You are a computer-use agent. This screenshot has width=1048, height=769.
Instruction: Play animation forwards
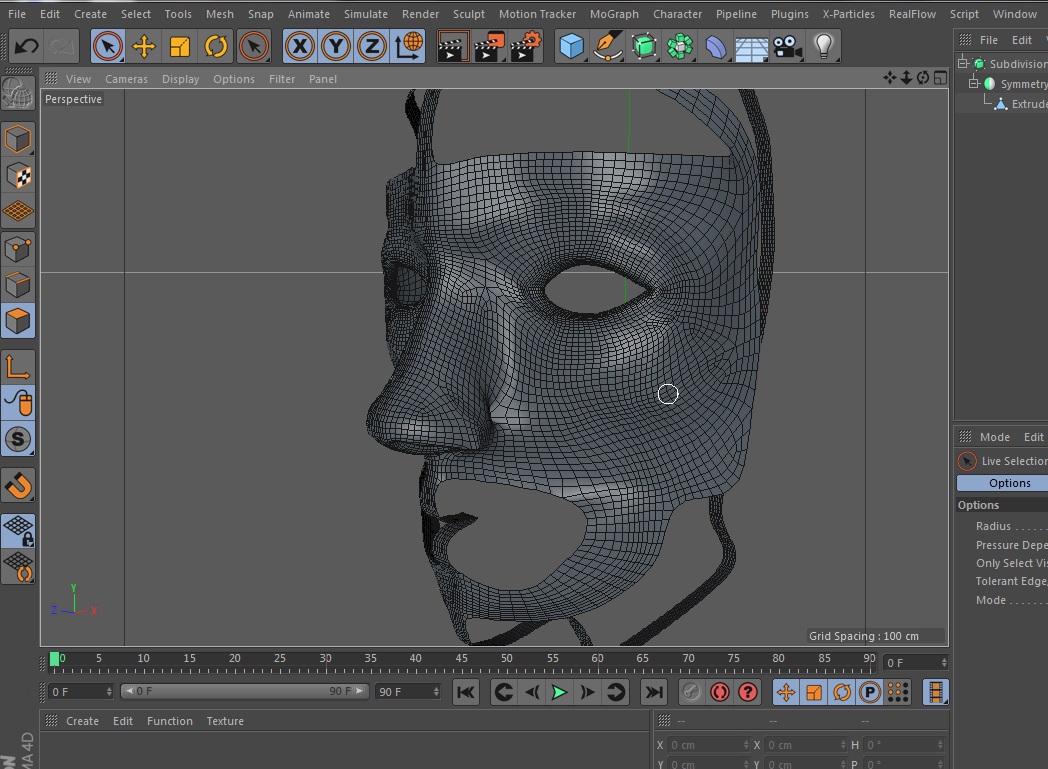[559, 692]
